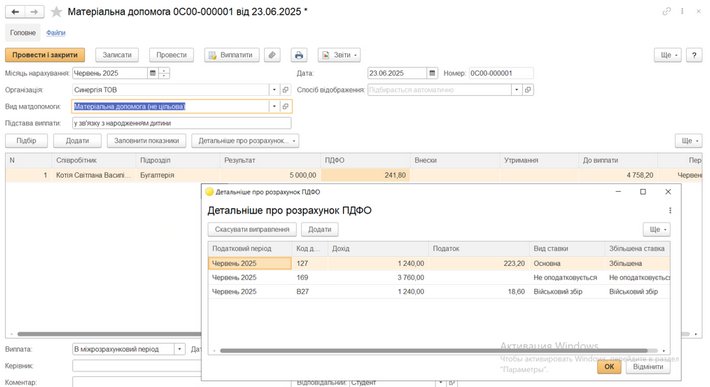Maximize the Детальніше про розрахунок ПДФО dialog

click(643, 192)
